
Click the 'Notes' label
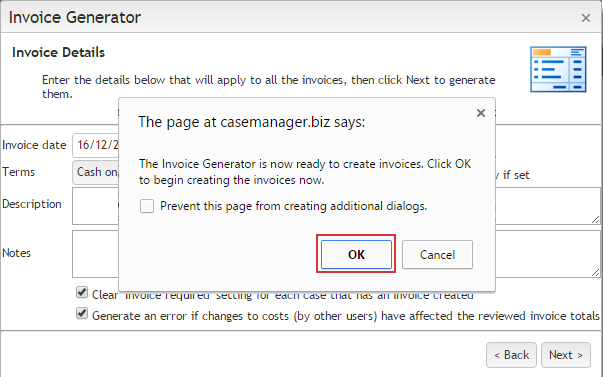click(17, 253)
